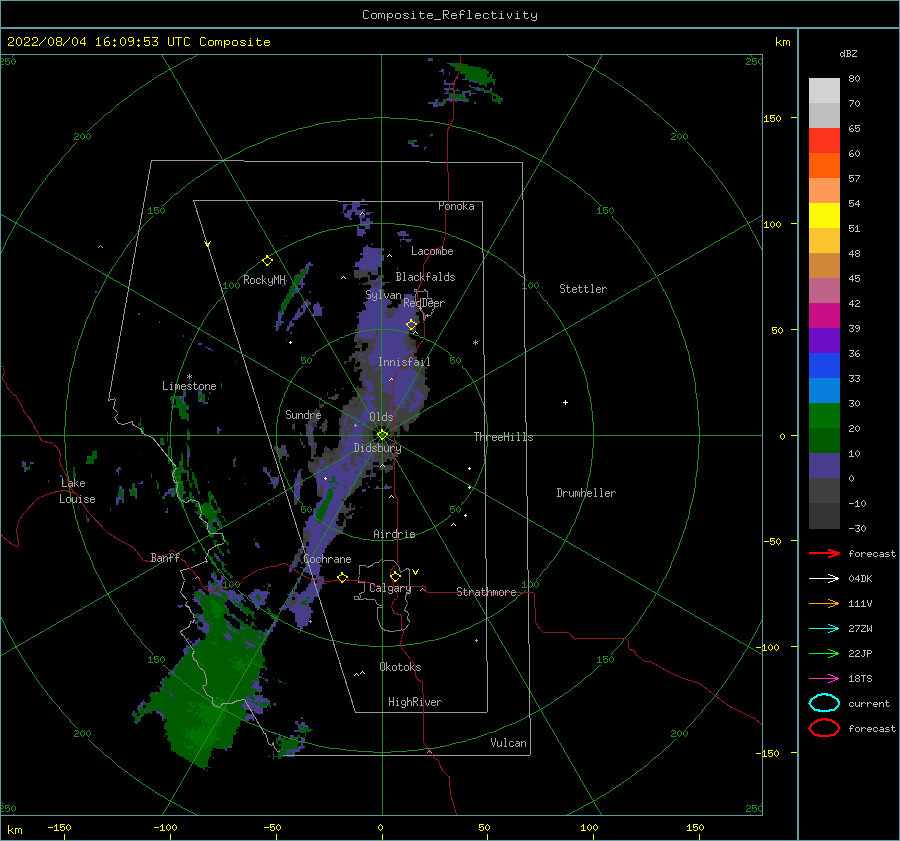Click the red forecast ellipse in legend

tap(824, 728)
